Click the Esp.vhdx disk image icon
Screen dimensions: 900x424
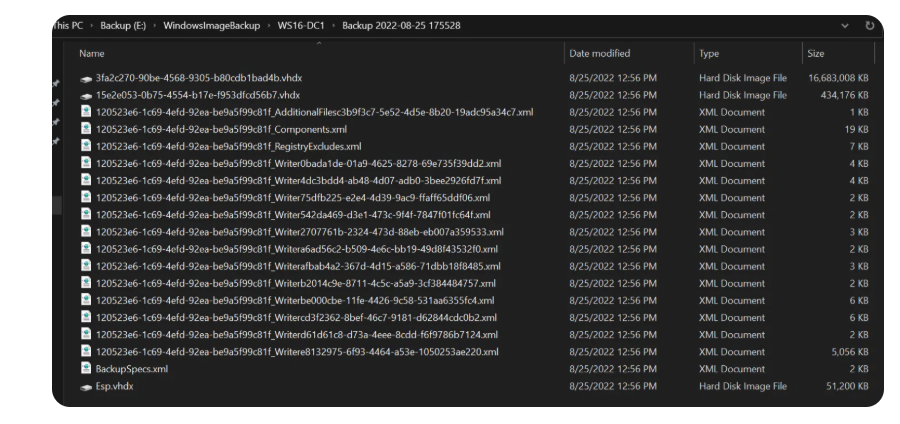(x=86, y=387)
